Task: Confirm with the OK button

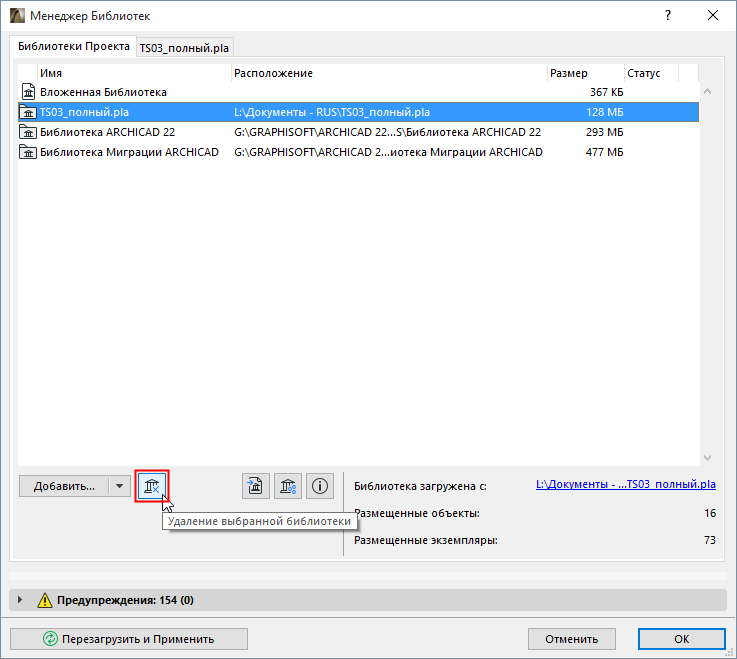Action: [682, 639]
